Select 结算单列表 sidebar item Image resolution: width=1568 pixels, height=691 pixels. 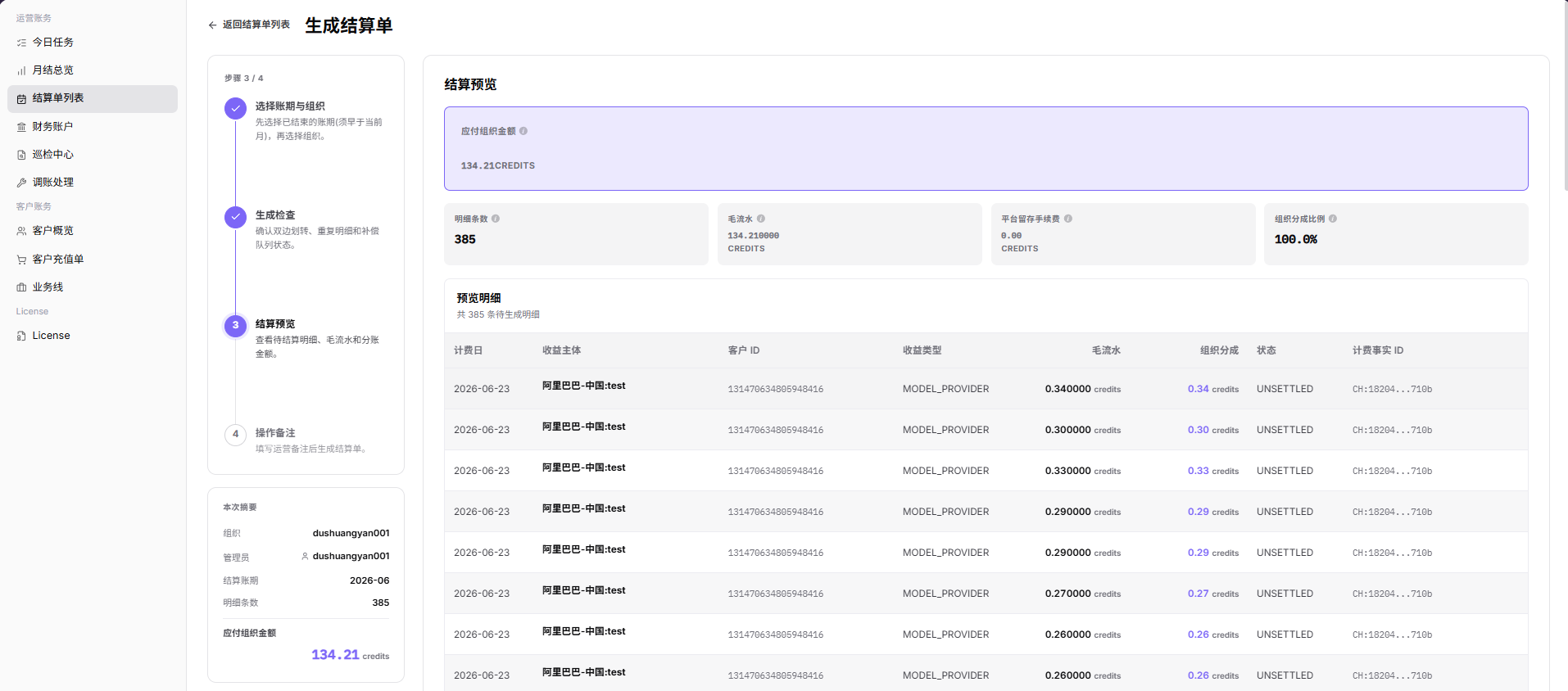[x=93, y=98]
